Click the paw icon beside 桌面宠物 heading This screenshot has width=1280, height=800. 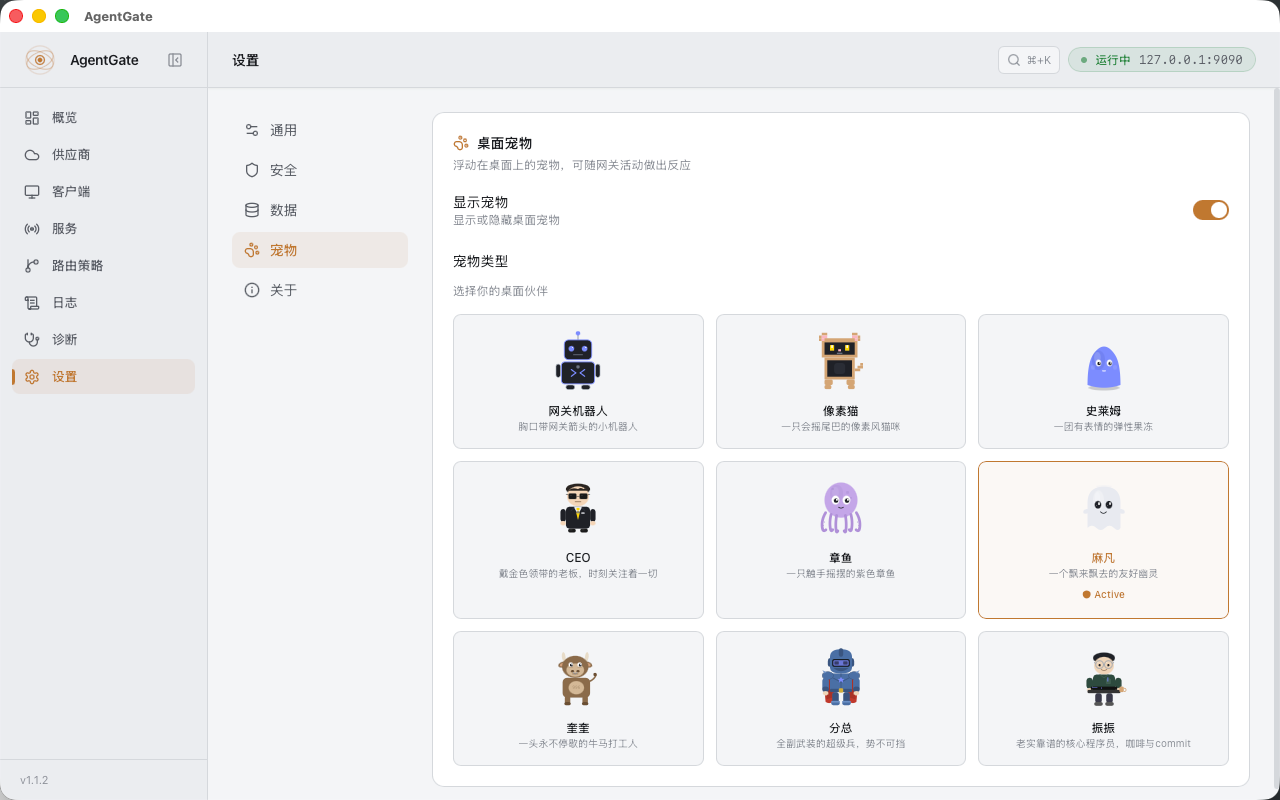(x=461, y=143)
